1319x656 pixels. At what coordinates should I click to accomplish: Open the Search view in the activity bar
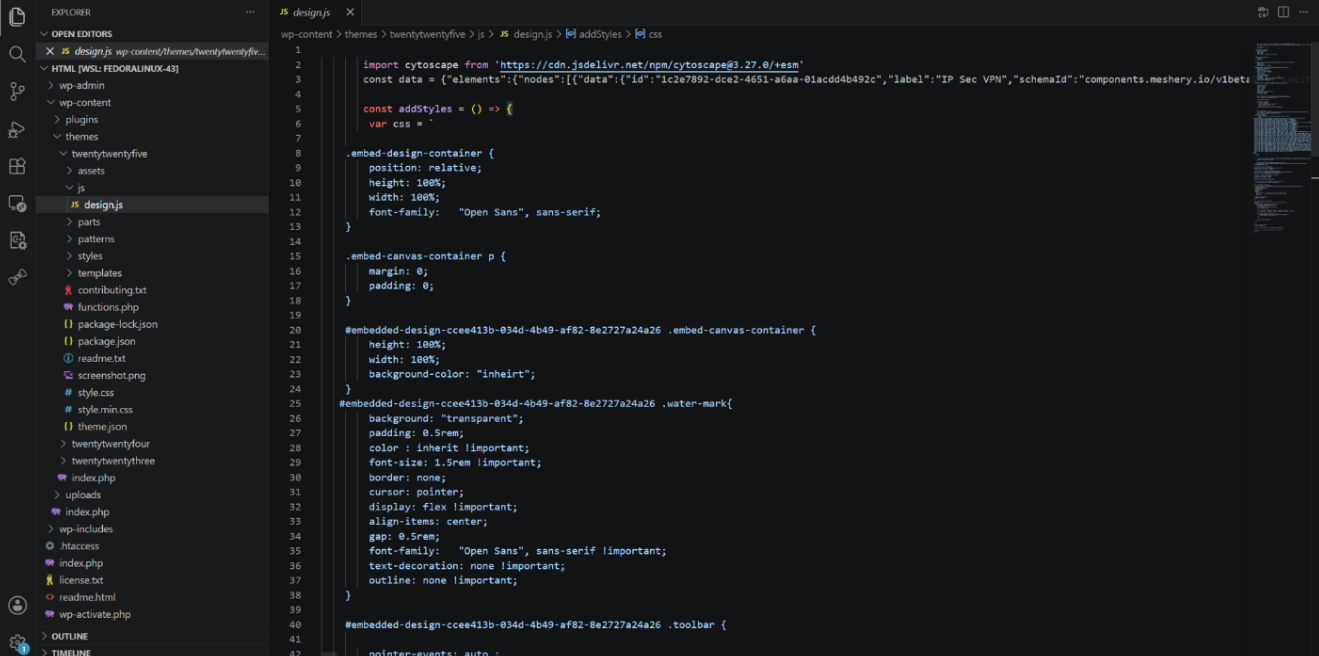click(x=17, y=54)
